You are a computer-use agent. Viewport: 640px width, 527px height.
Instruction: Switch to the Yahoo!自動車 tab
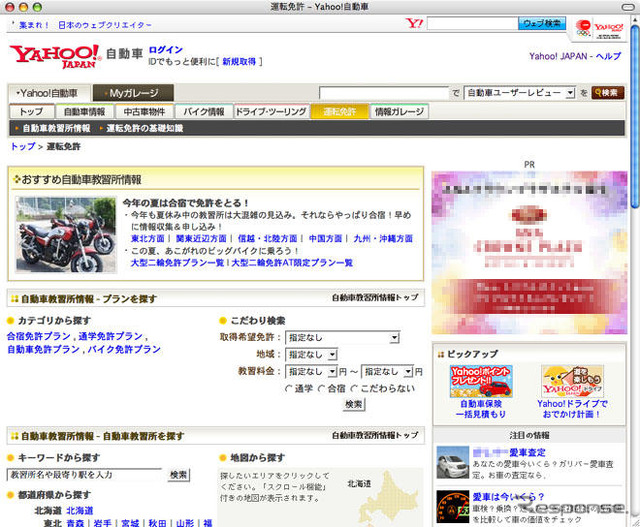pos(48,93)
